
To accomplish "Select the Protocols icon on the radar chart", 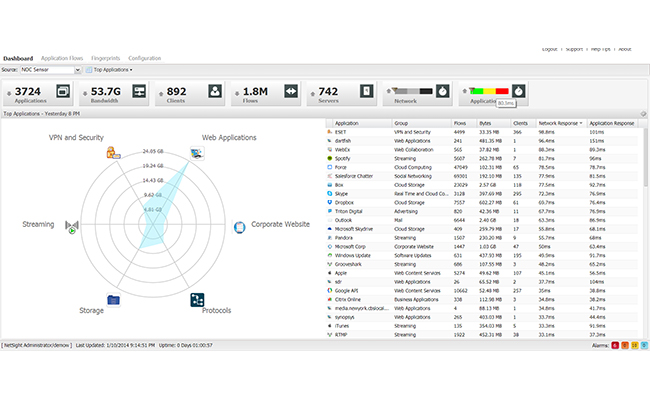I will click(197, 299).
